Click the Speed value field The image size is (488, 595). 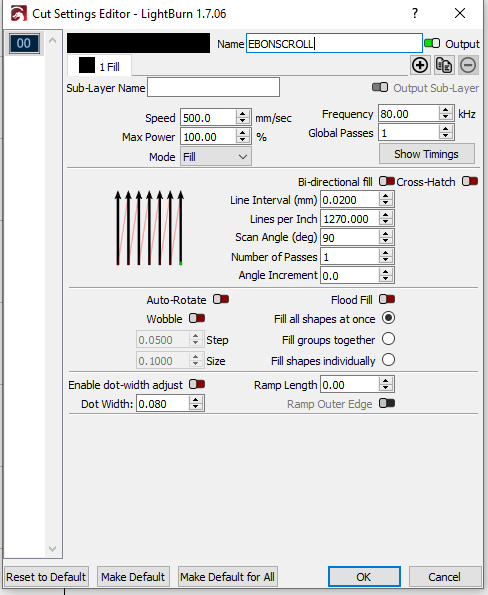pos(208,118)
